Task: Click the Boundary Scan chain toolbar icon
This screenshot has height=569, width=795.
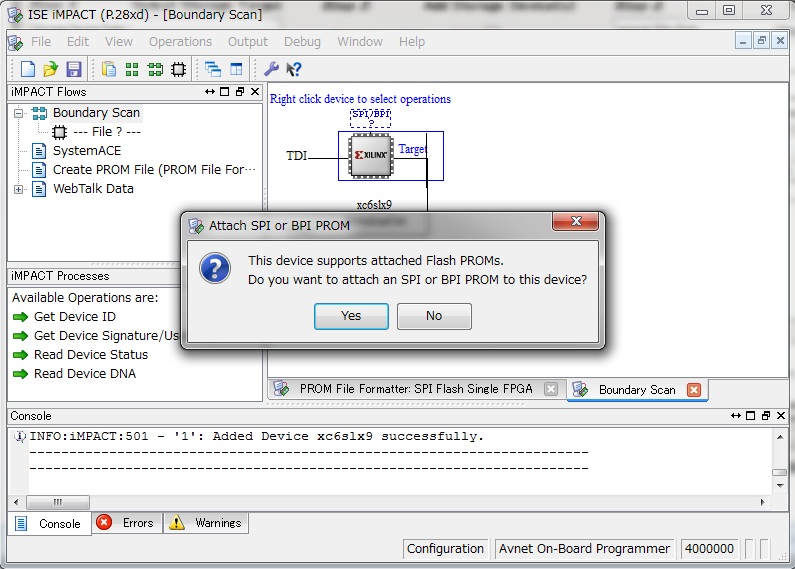Action: pos(155,69)
